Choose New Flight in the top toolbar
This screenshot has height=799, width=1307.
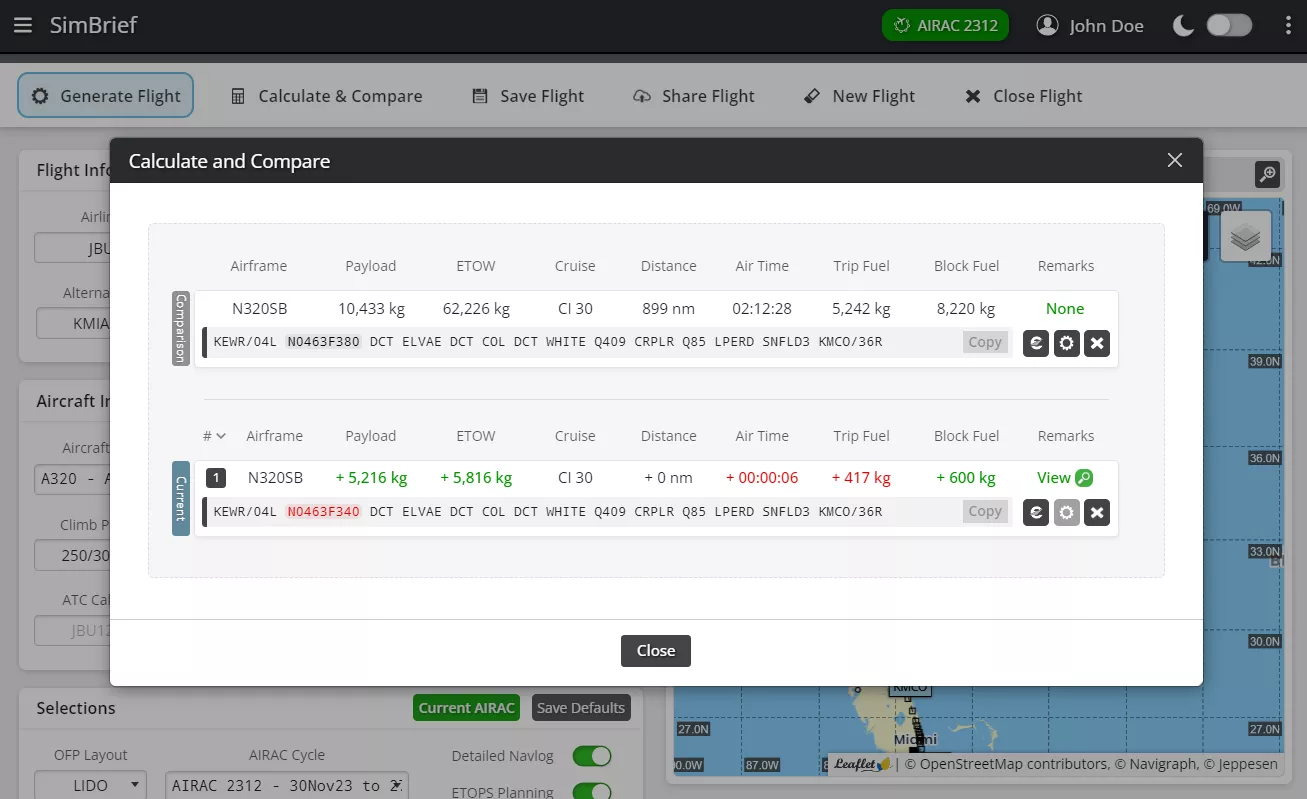pos(859,96)
